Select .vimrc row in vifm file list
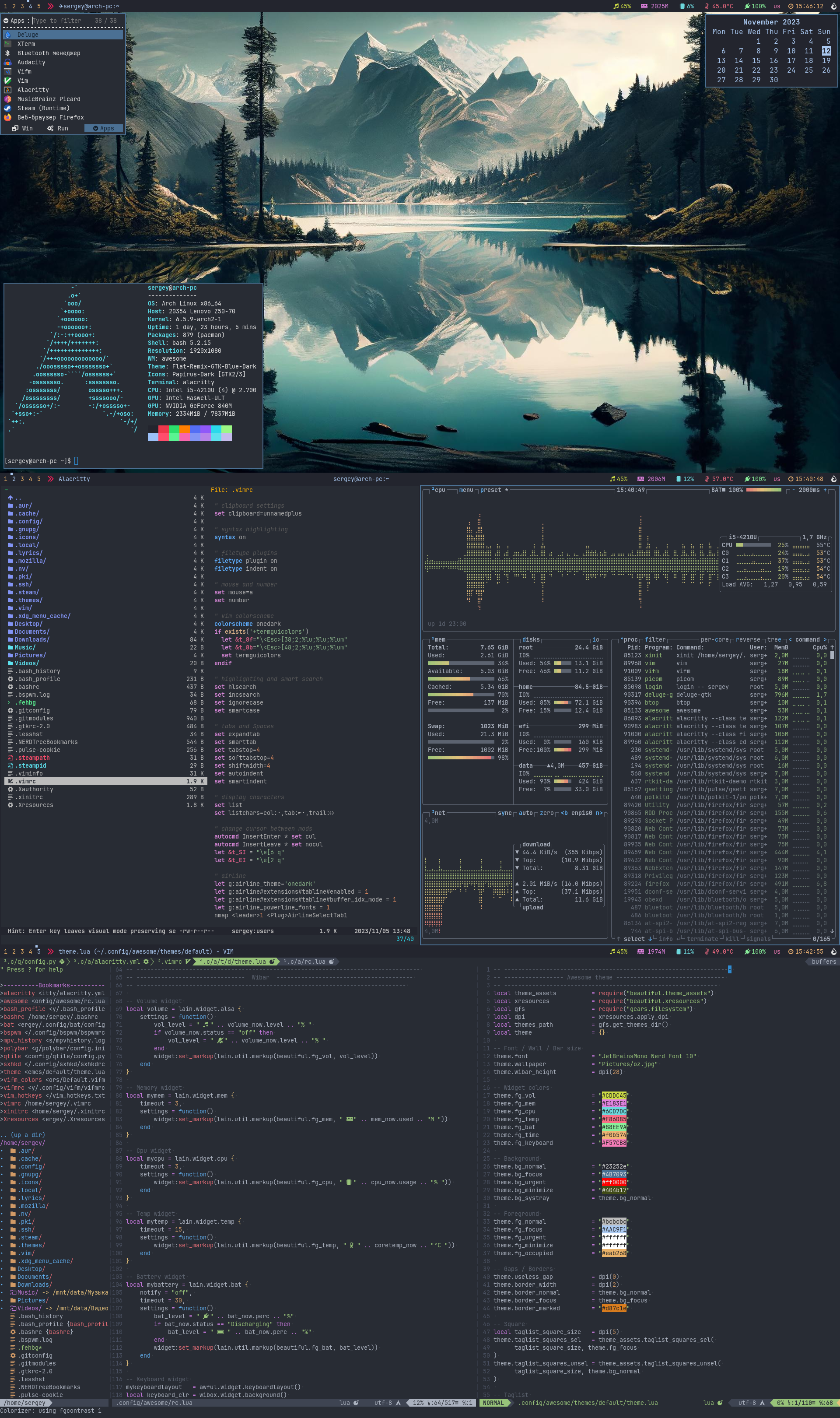Image resolution: width=840 pixels, height=1418 pixels. coord(106,781)
